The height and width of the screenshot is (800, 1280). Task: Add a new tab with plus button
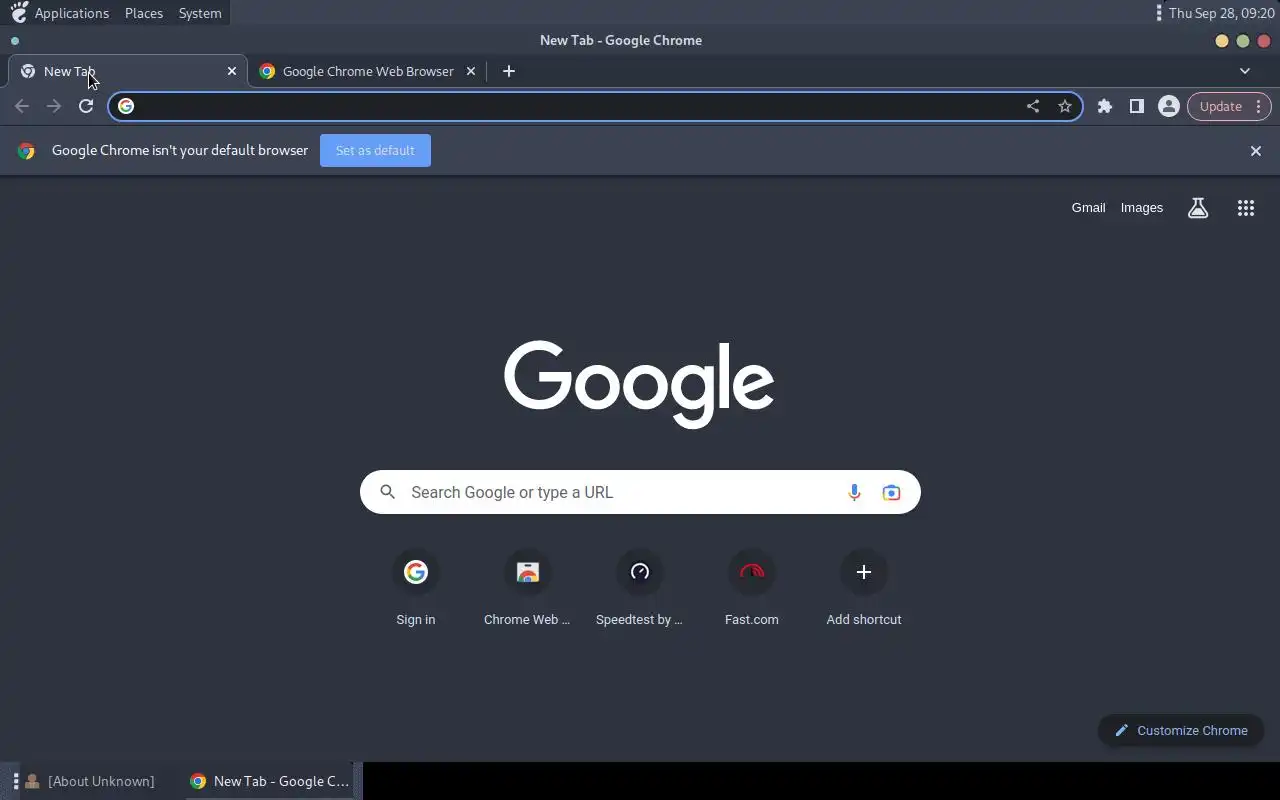point(509,71)
